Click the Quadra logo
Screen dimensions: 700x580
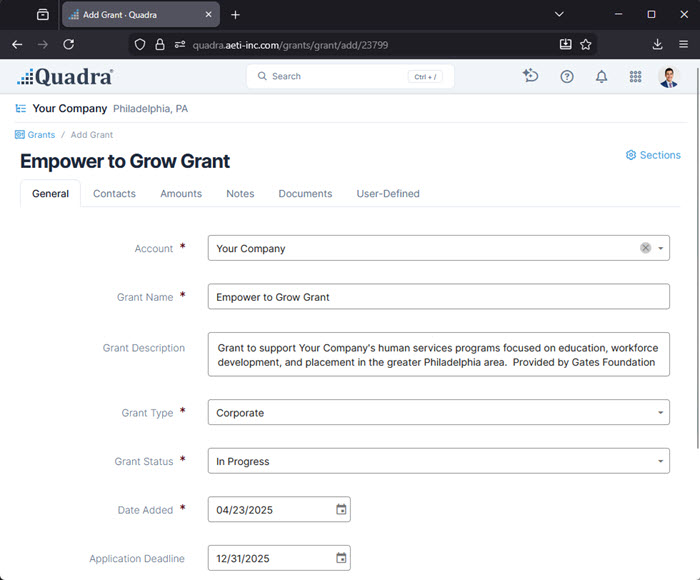65,77
